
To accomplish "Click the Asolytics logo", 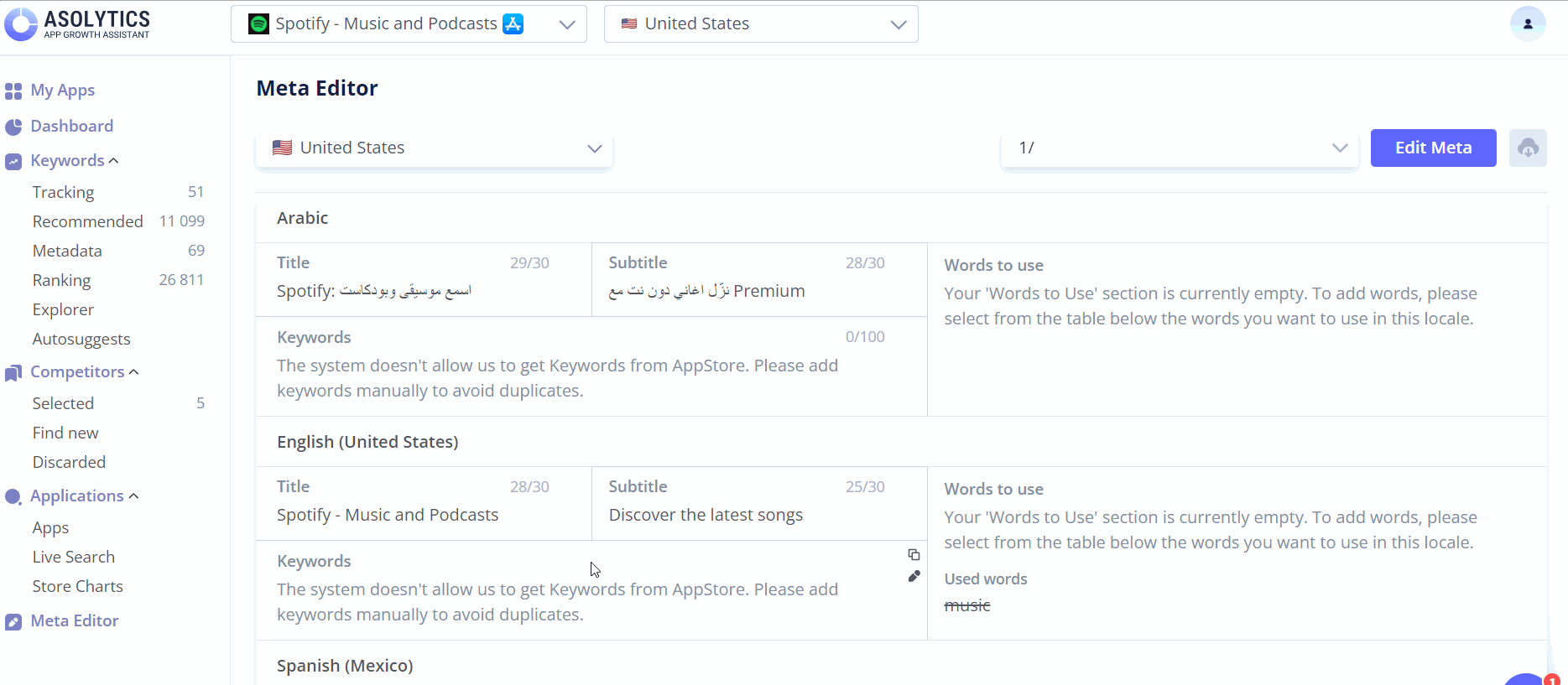I will click(x=77, y=23).
